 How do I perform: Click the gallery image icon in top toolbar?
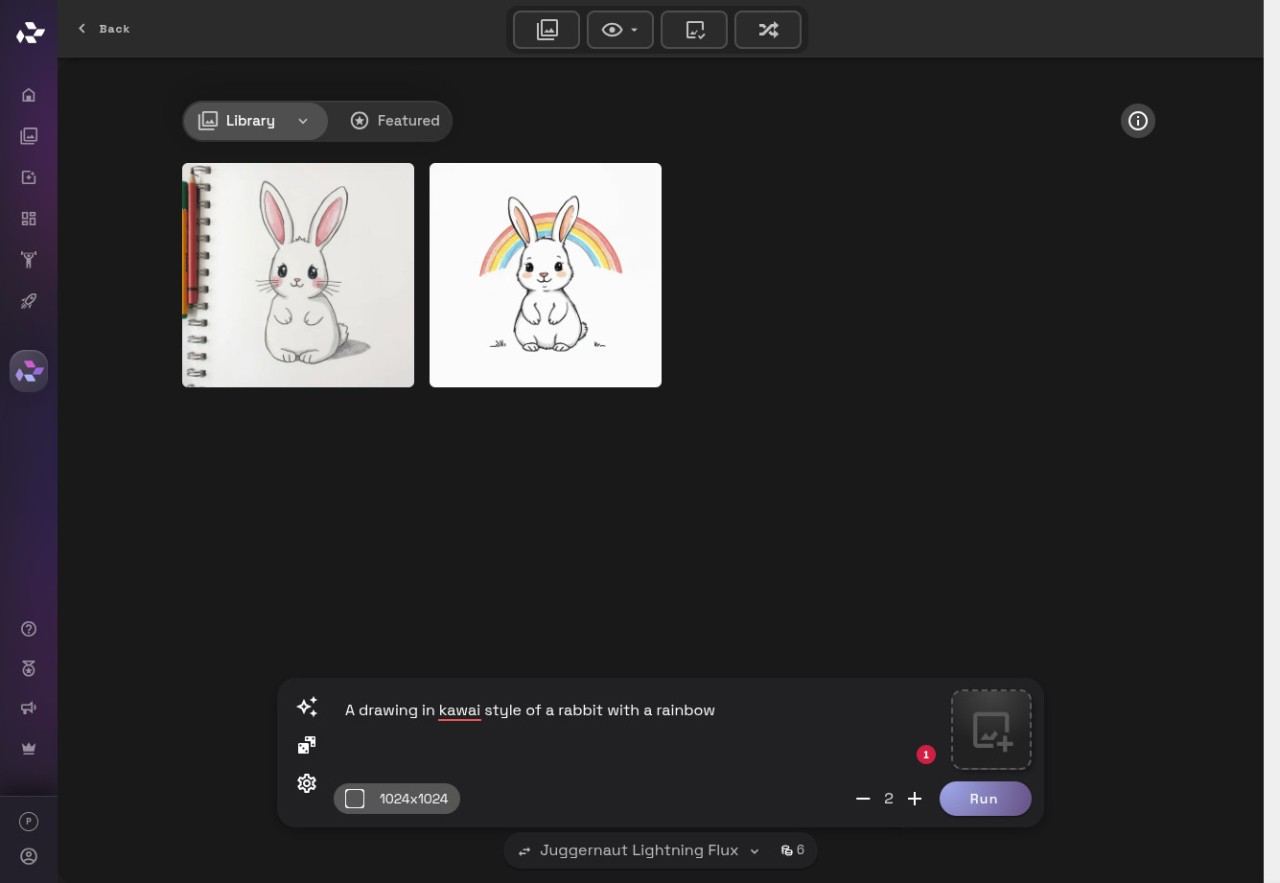point(547,30)
